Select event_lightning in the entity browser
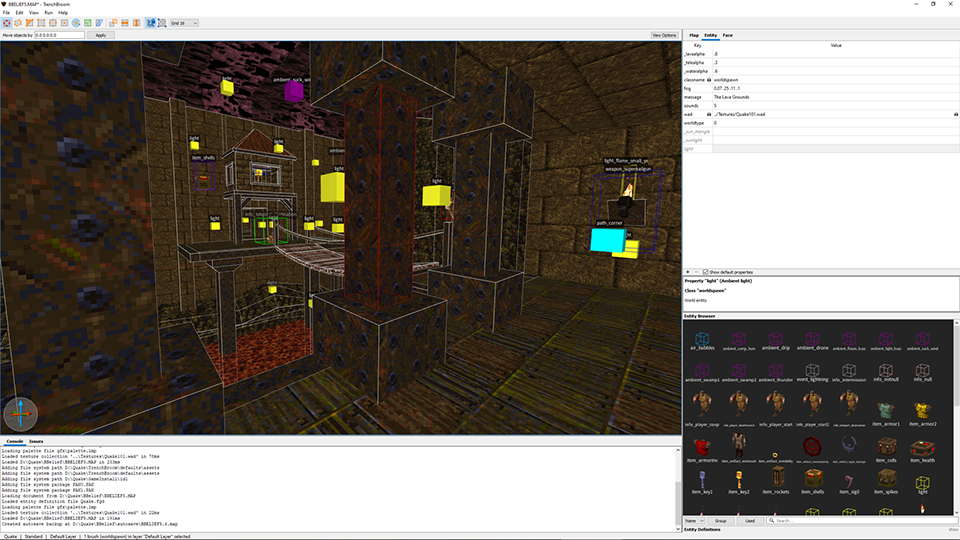The height and width of the screenshot is (540, 960). click(812, 373)
